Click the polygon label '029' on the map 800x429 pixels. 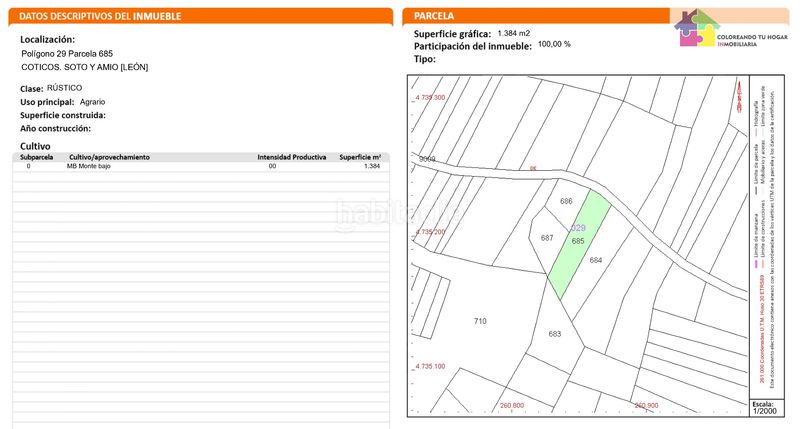[x=578, y=228]
